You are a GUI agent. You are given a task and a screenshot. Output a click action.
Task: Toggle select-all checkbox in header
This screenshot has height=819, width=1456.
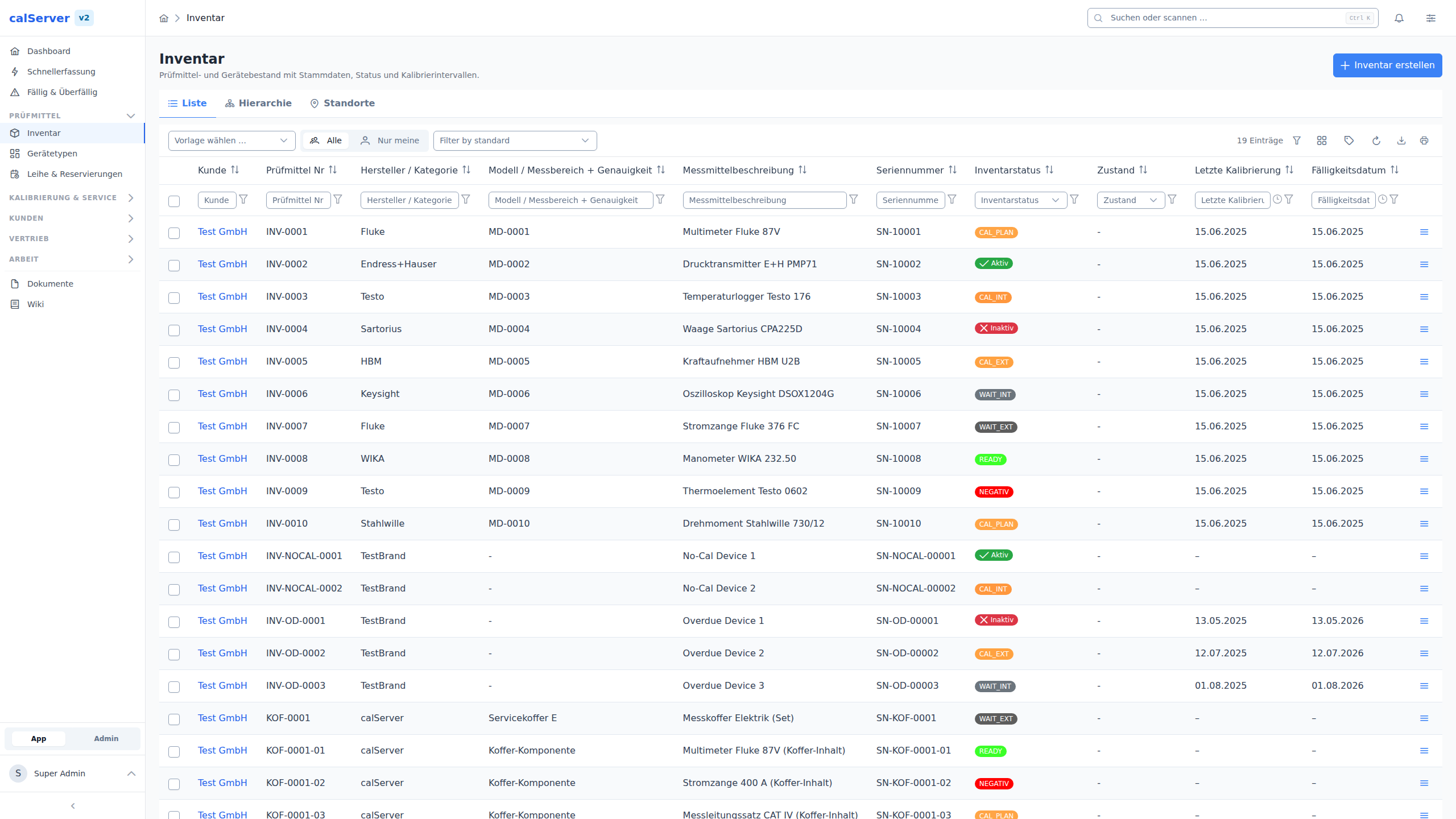[174, 201]
